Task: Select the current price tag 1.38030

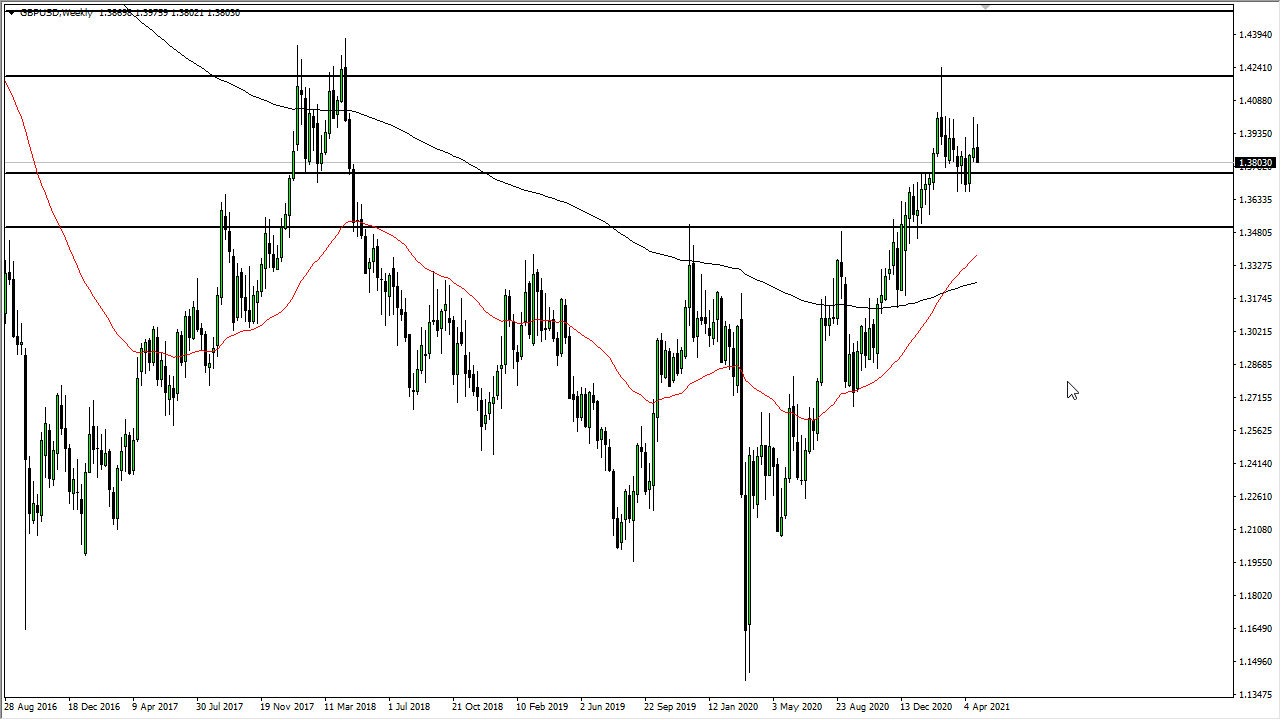Action: point(1255,161)
